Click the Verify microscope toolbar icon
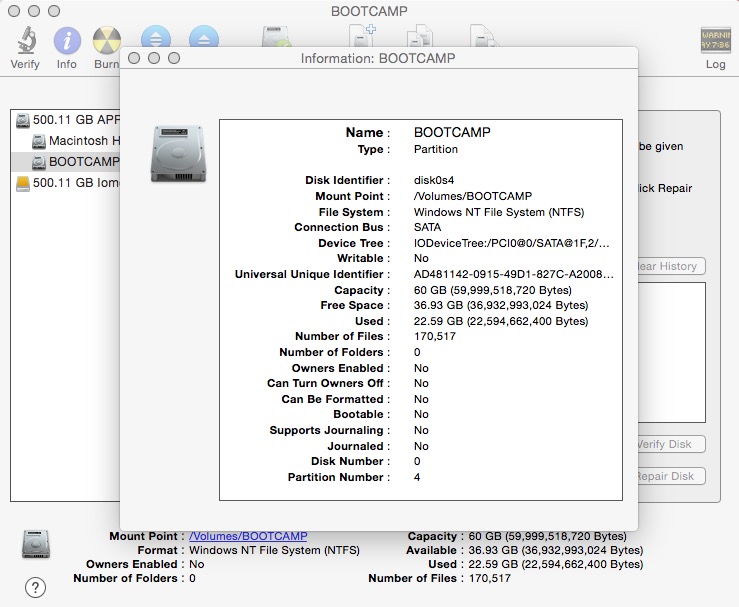Viewport: 739px width, 607px height. [x=26, y=40]
